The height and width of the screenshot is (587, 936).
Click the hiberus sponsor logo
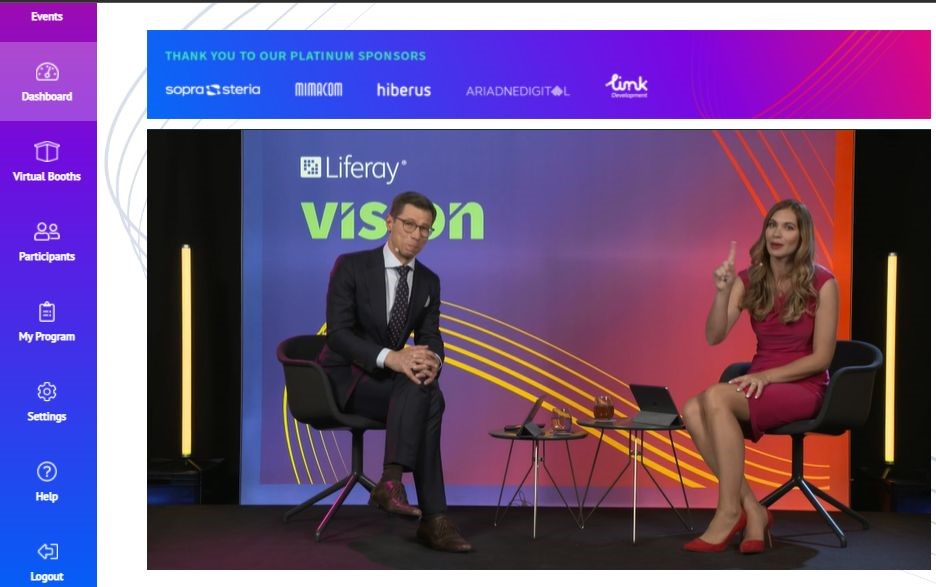pyautogui.click(x=404, y=90)
